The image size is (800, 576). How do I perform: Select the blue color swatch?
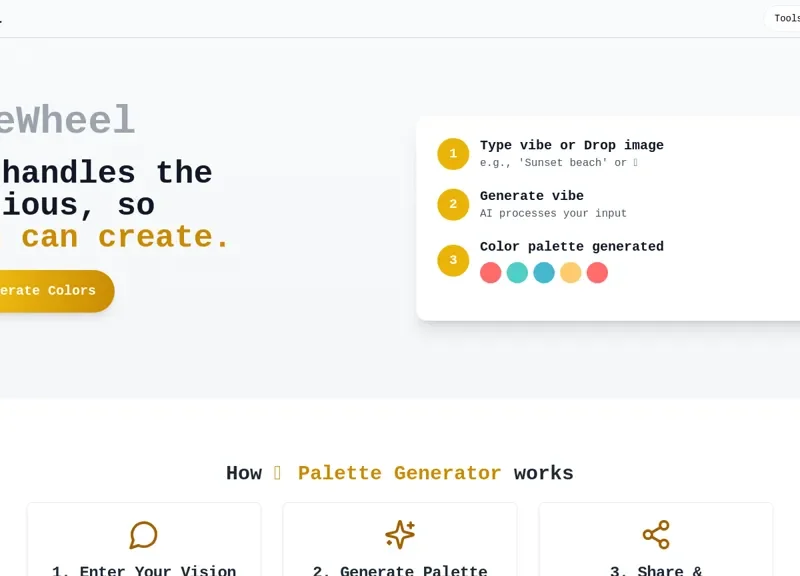[544, 271]
